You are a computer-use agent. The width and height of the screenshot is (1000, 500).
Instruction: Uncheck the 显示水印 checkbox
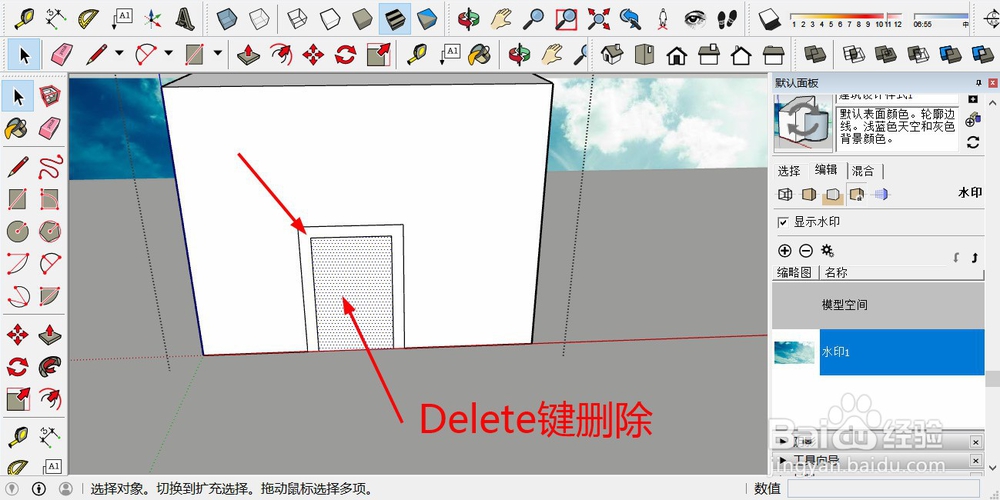point(783,223)
